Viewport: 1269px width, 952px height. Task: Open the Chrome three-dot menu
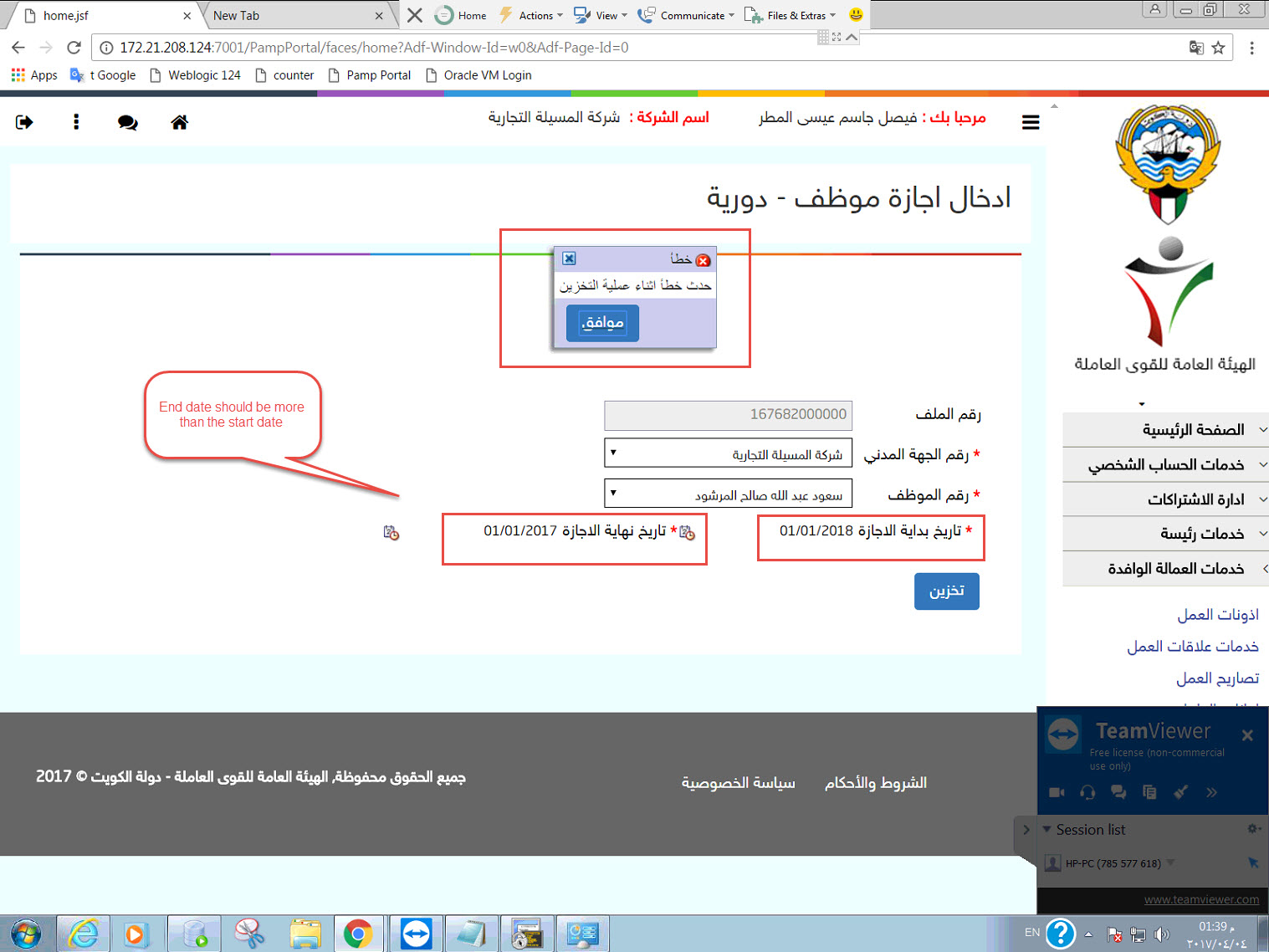coord(1251,48)
